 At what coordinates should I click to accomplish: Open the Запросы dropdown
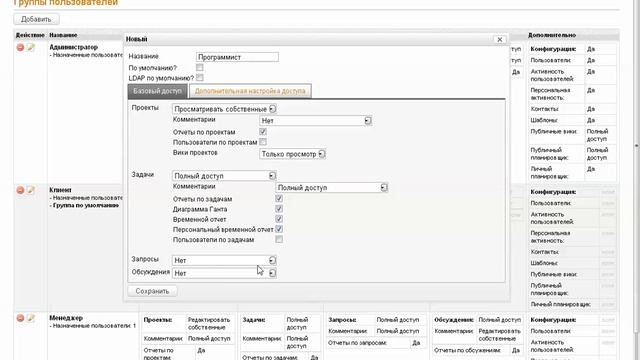224,260
